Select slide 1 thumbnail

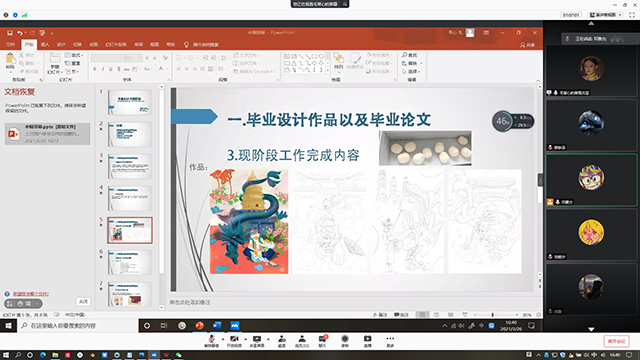(129, 102)
